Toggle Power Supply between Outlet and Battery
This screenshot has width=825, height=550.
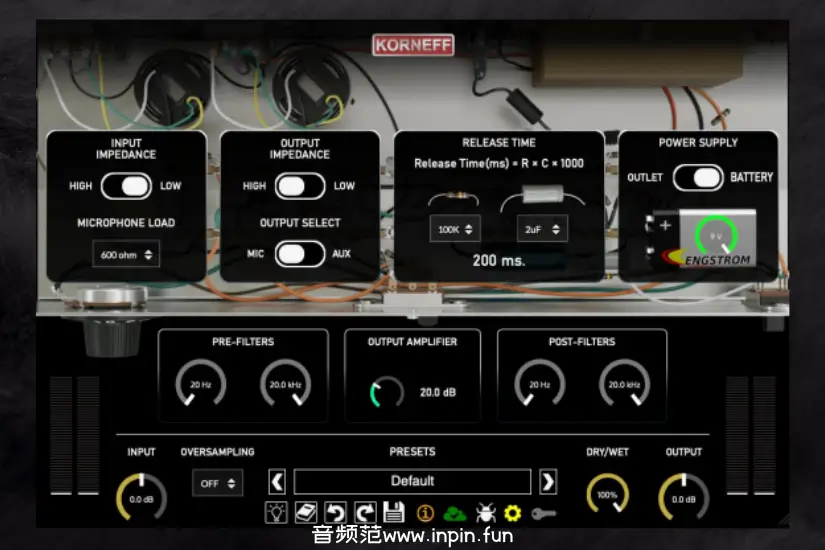(698, 178)
